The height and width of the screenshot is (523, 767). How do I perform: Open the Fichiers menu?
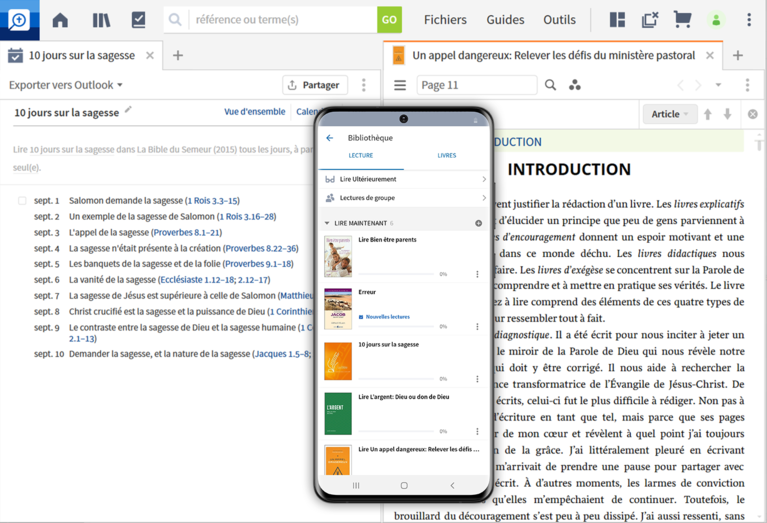point(445,20)
